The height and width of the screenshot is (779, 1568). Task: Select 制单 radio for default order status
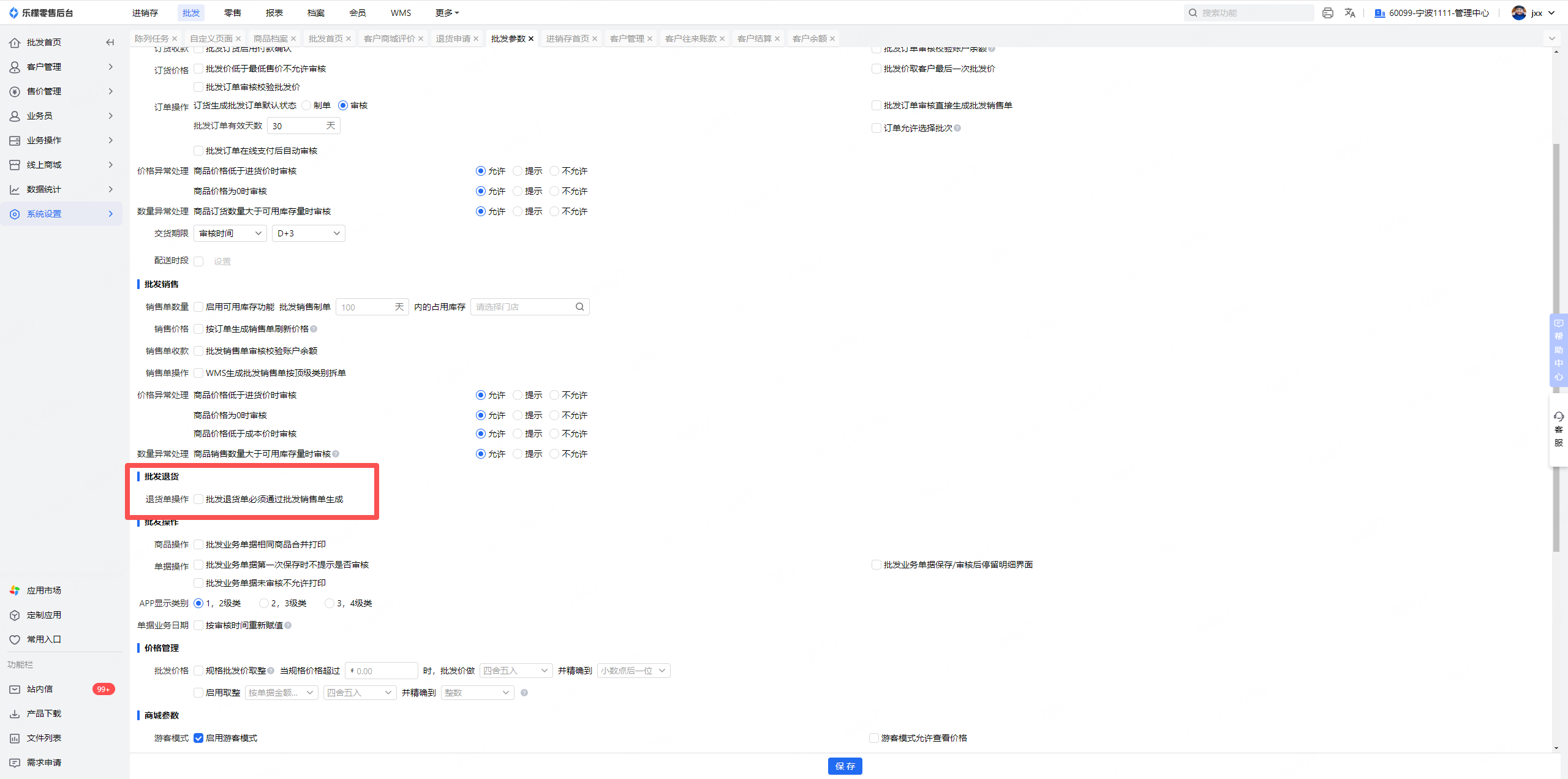306,105
